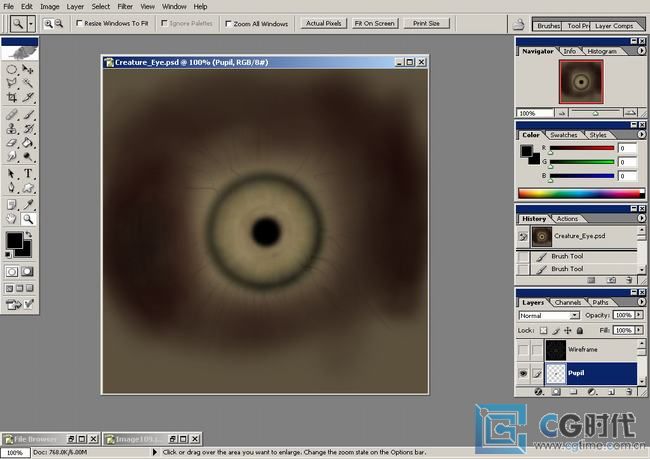Open the History panel options menu
The image size is (650, 459).
(641, 219)
